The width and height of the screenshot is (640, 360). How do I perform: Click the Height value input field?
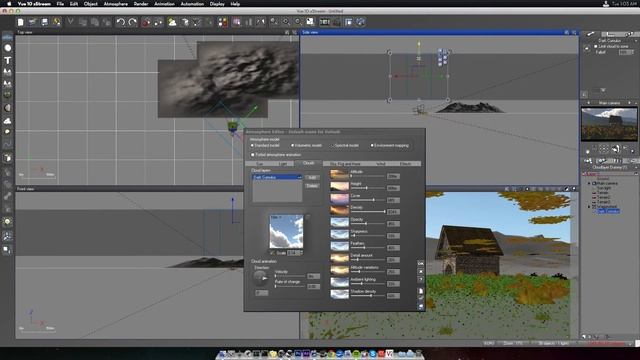coord(393,188)
